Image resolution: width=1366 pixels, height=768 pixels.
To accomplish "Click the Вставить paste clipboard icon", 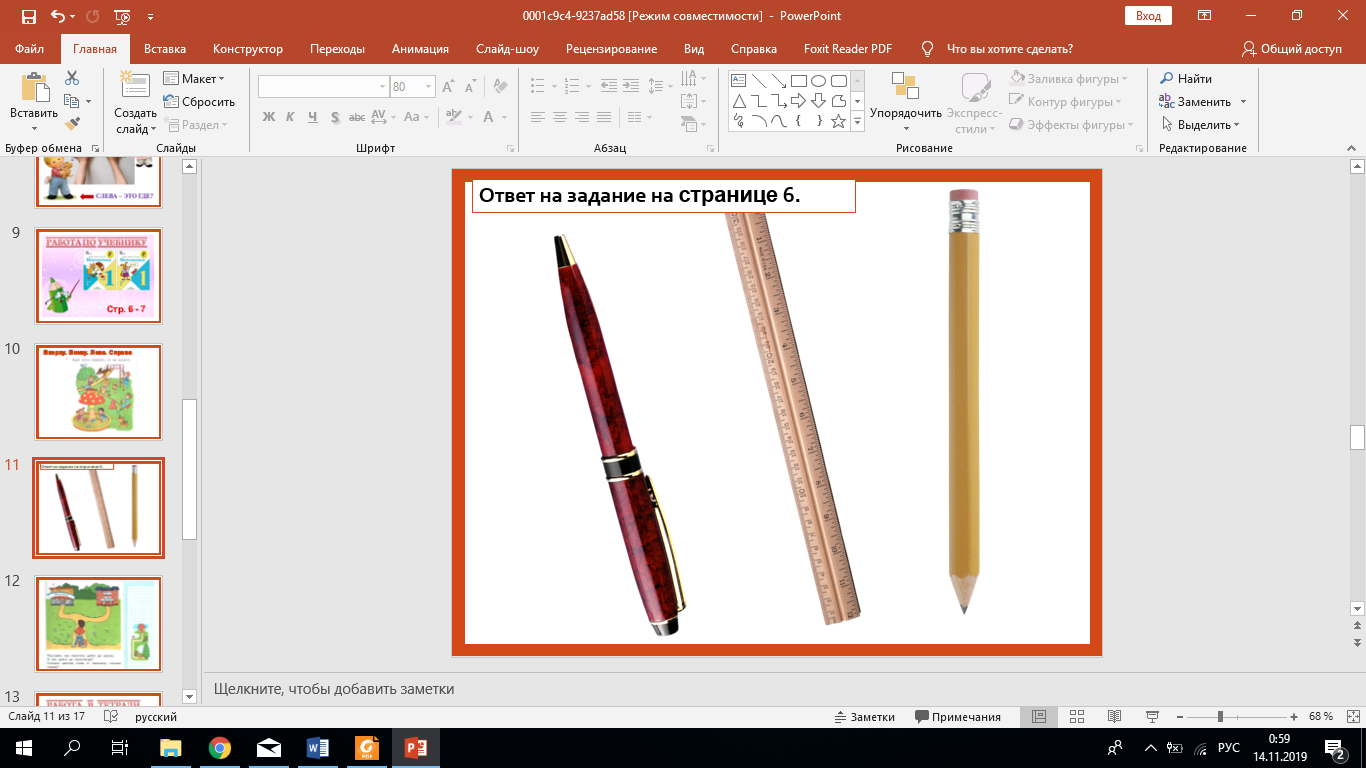I will coord(34,88).
